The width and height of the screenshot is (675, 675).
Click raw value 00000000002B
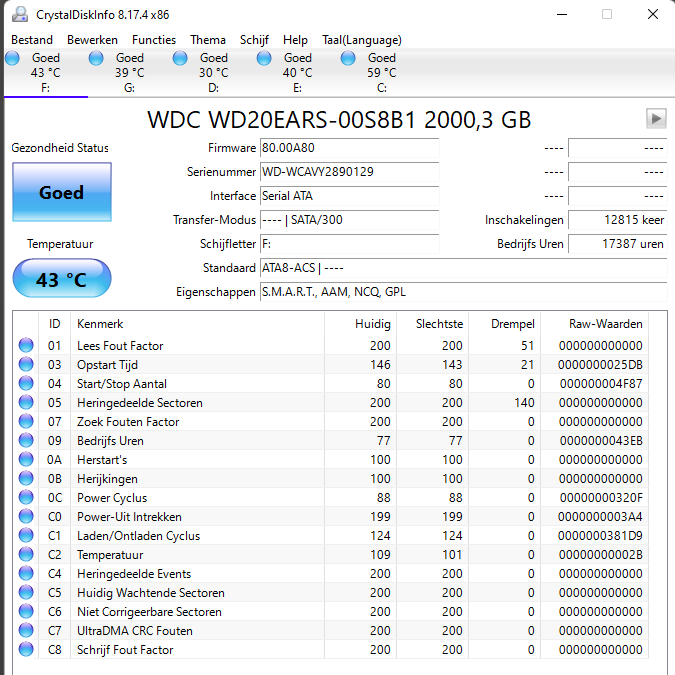pyautogui.click(x=601, y=554)
